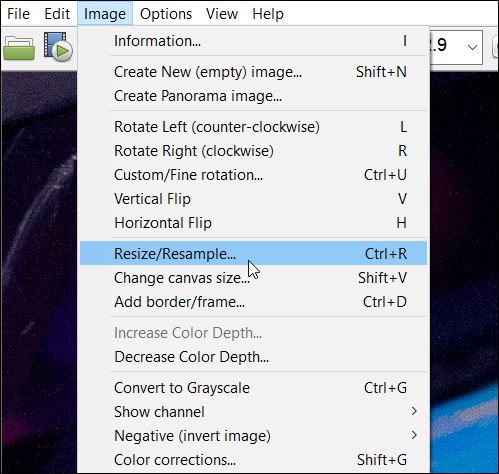Screen dimensions: 499x474
Task: Click the green open folder icon
Action: coord(19,49)
